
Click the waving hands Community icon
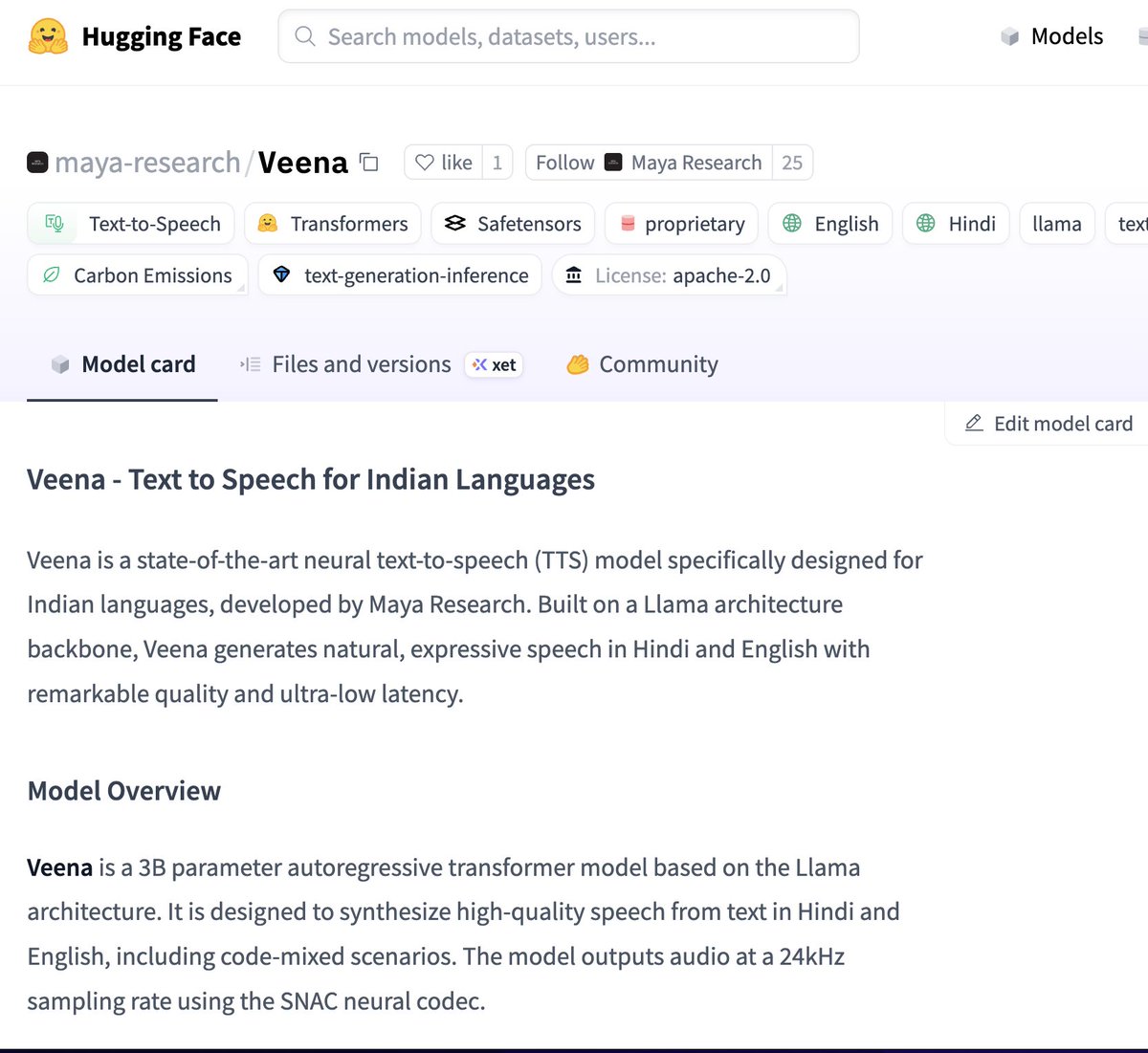click(x=577, y=364)
